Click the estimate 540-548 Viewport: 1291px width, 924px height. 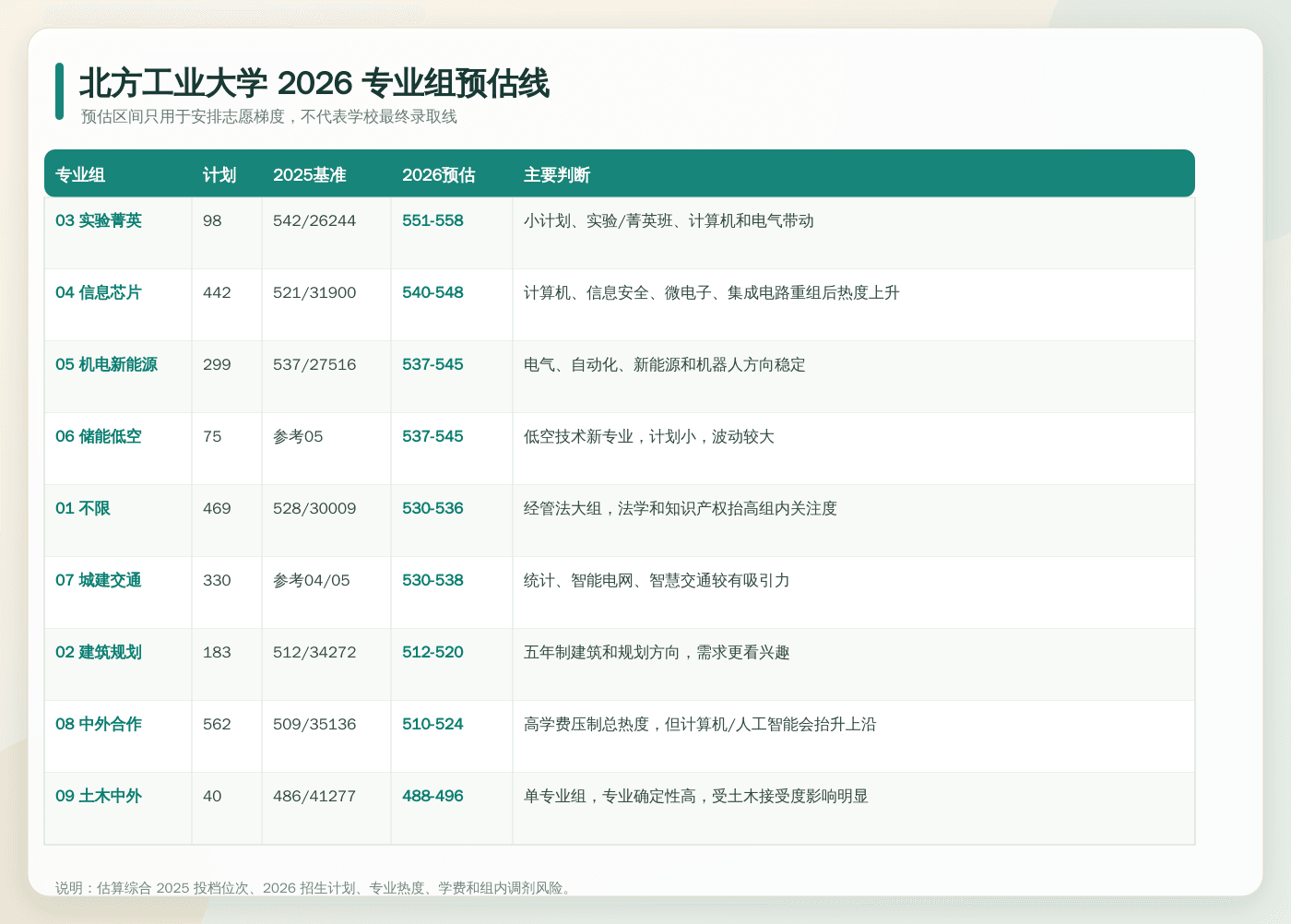pos(432,292)
